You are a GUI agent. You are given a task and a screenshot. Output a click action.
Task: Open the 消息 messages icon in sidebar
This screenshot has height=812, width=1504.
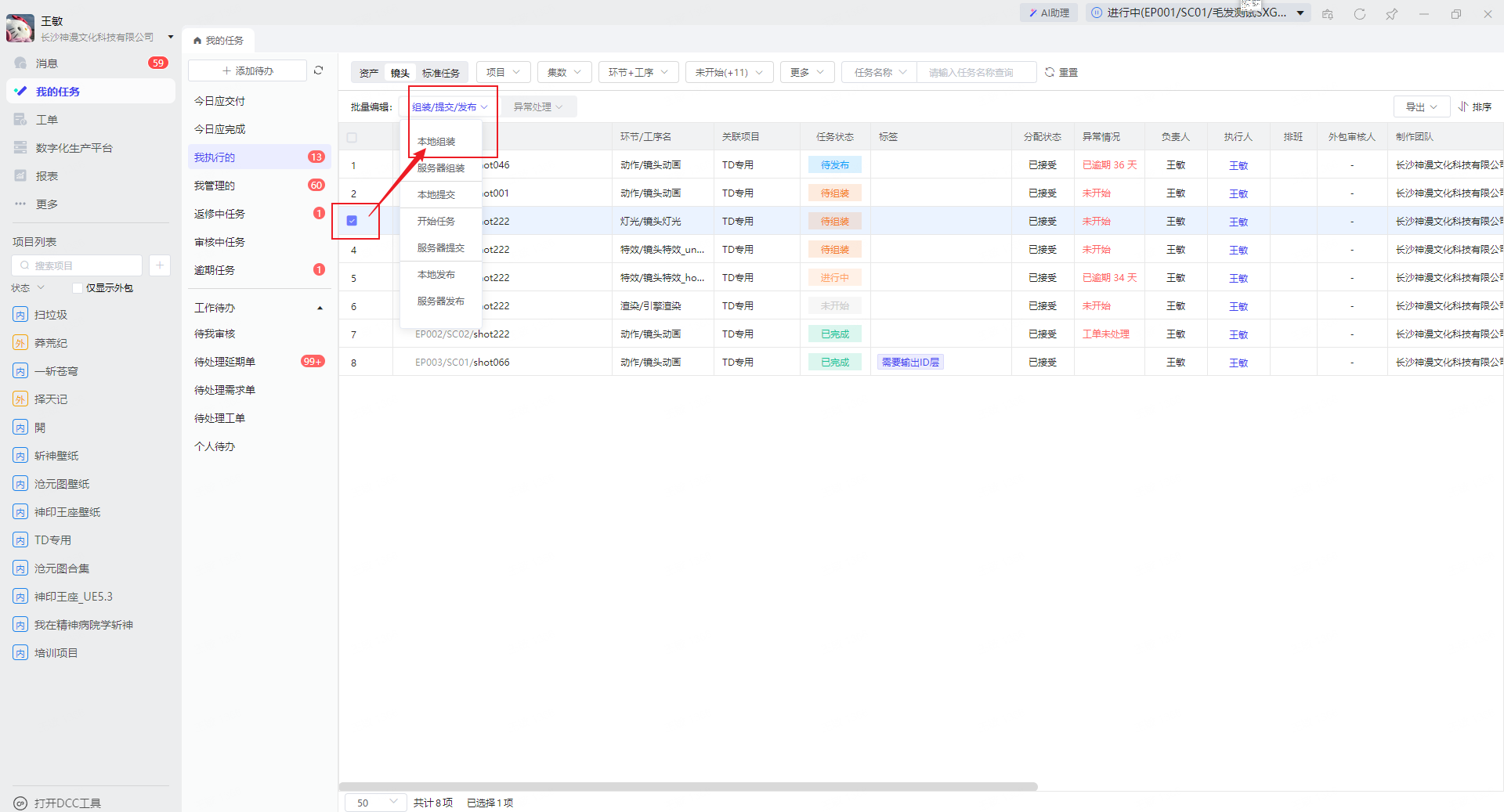click(21, 63)
